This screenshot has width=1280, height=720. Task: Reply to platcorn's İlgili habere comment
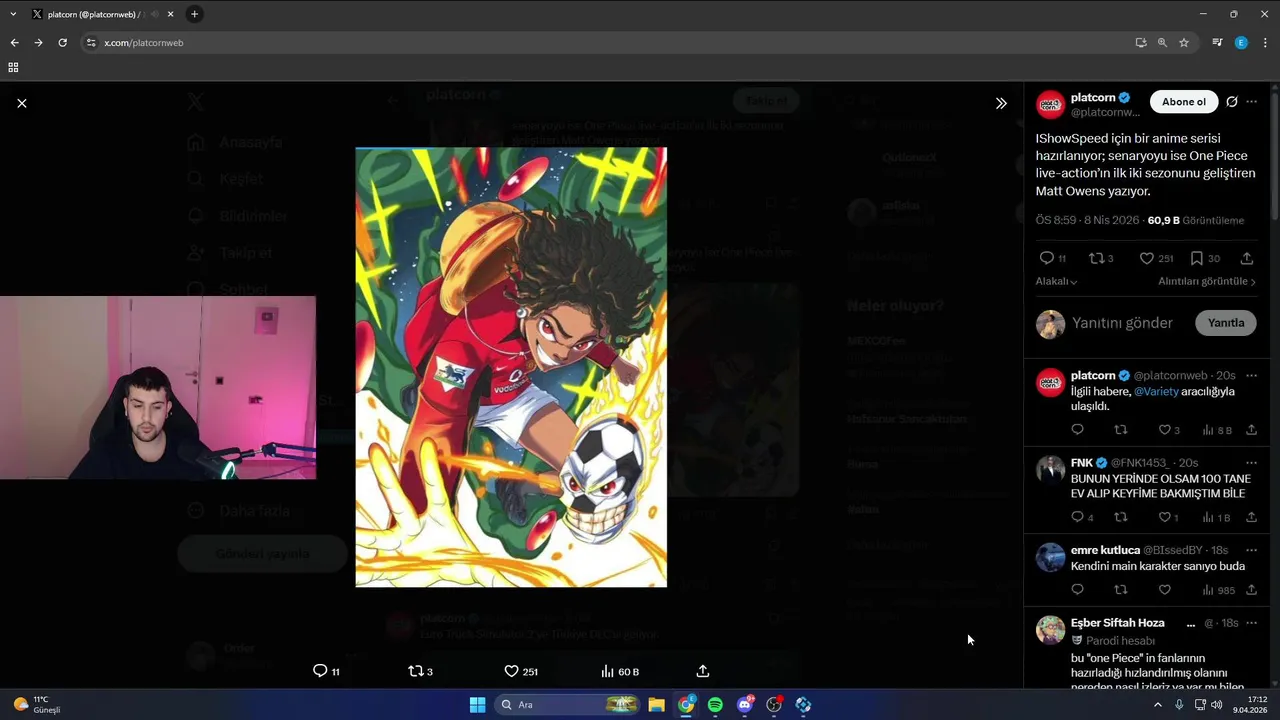pos(1077,430)
